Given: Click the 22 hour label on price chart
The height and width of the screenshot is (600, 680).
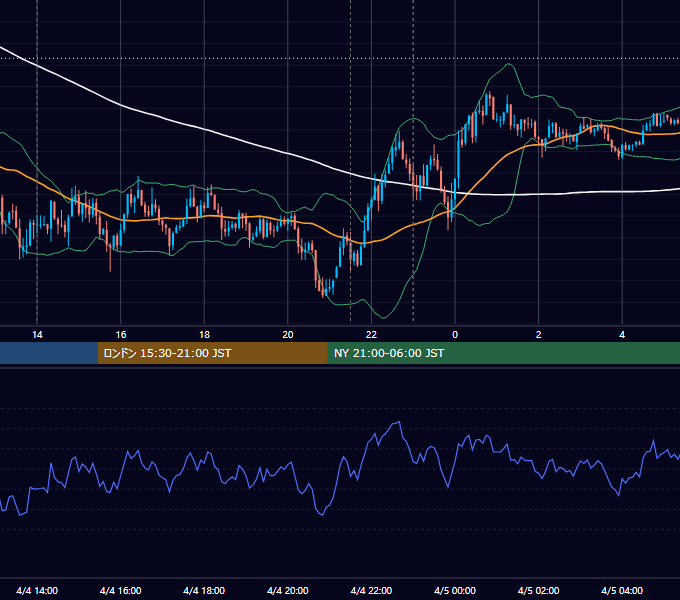Looking at the screenshot, I should (371, 335).
